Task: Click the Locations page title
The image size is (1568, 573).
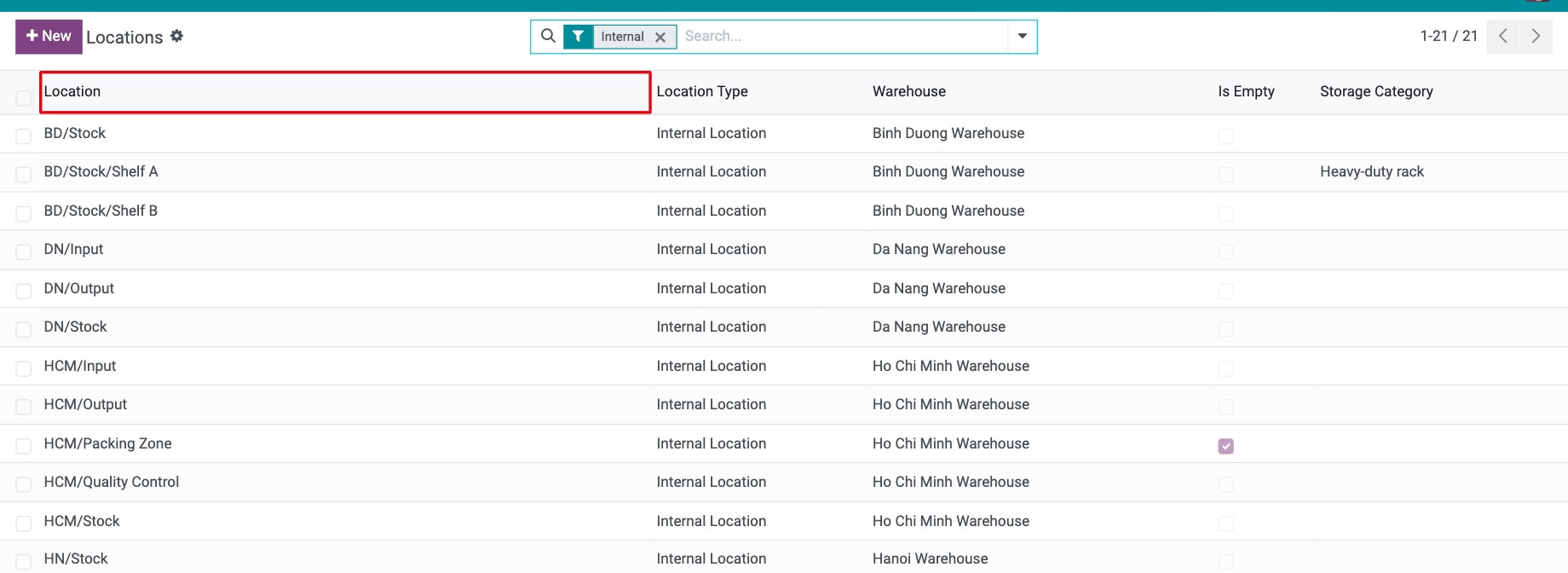Action: [x=124, y=38]
